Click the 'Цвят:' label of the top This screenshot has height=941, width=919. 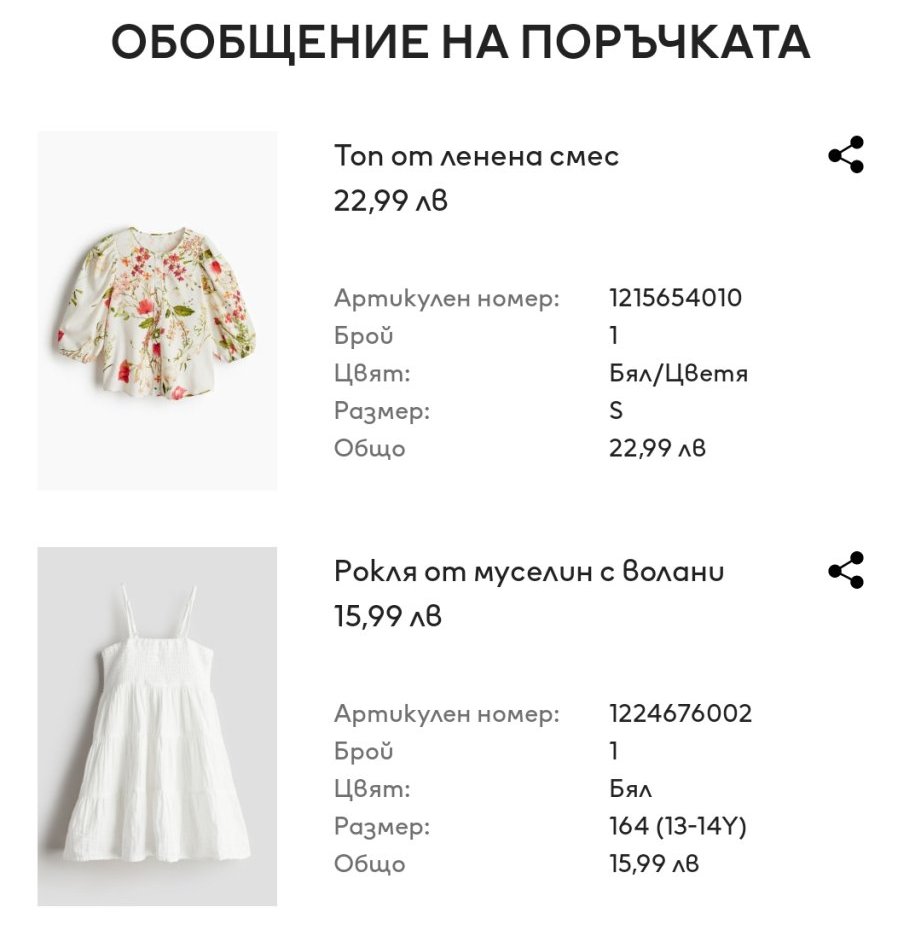click(x=372, y=374)
